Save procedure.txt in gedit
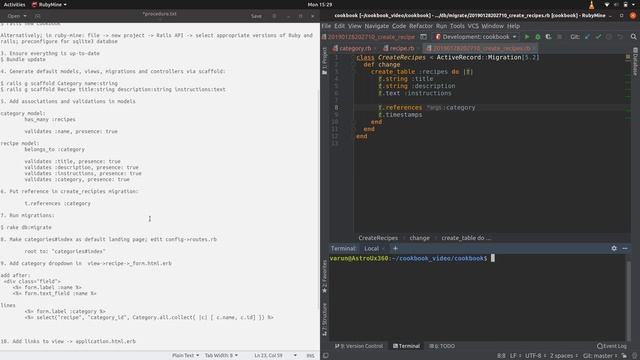This screenshot has height=360, width=640. 256,16
